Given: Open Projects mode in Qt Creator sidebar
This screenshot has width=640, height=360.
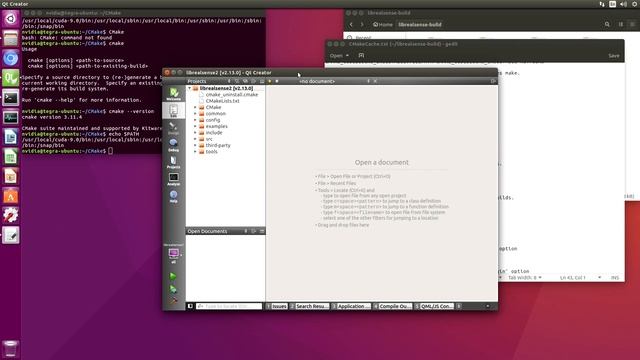Looking at the screenshot, I should tap(173, 162).
